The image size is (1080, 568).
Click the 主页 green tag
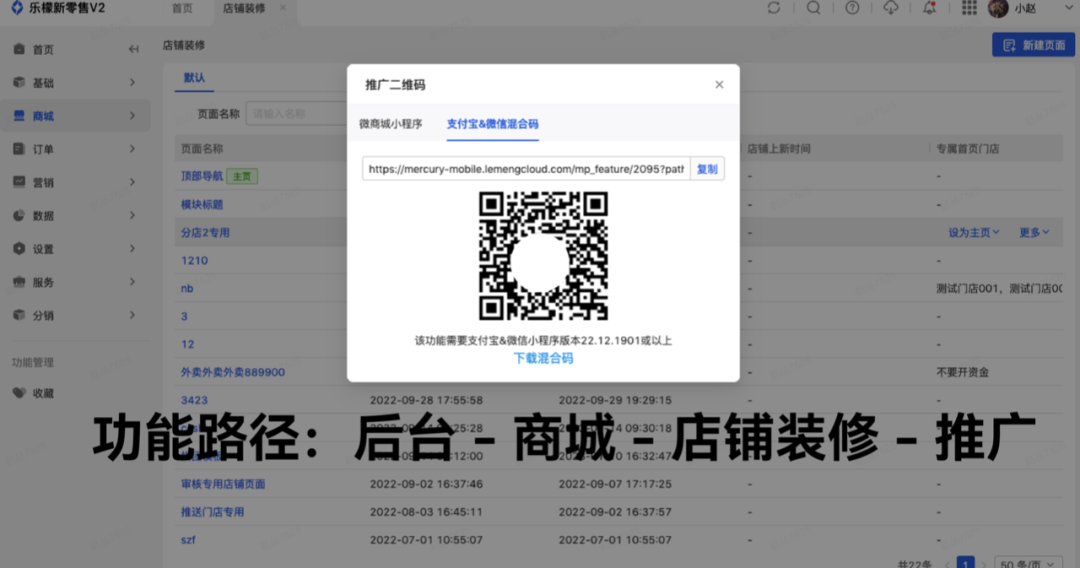(242, 176)
